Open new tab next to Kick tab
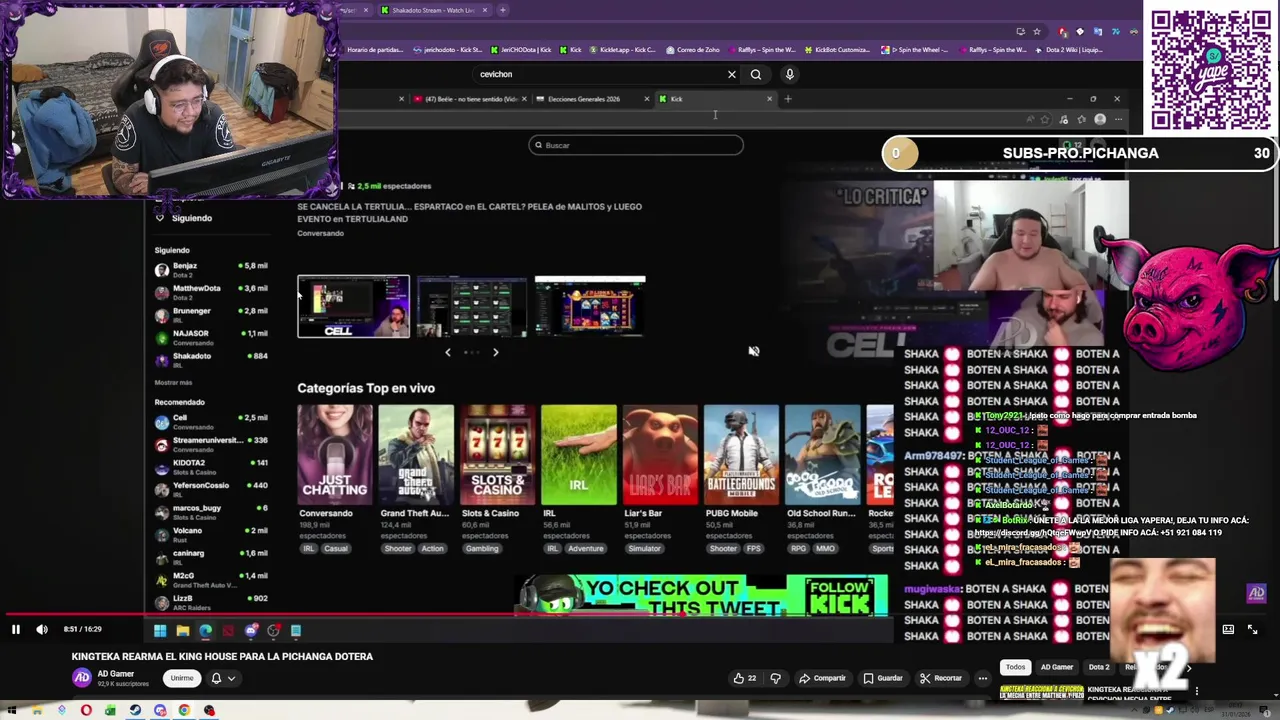 point(788,99)
